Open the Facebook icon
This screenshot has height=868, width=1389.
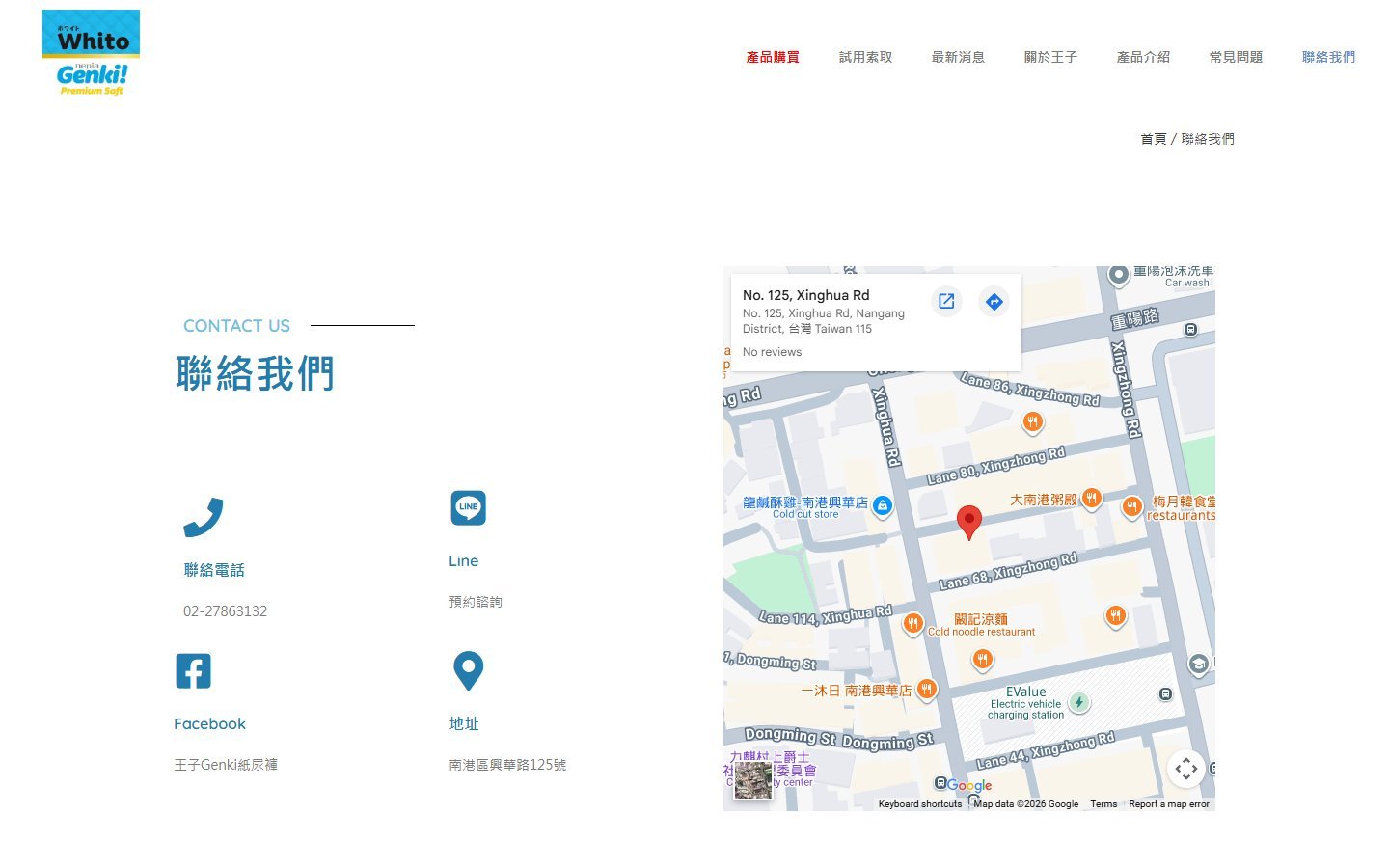coord(193,670)
